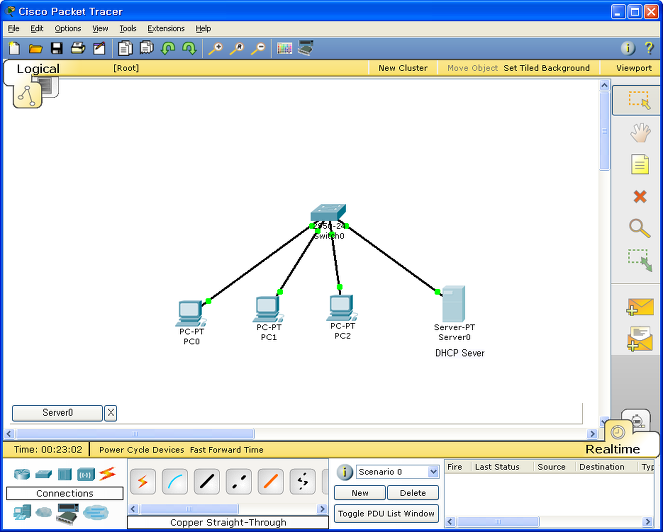Choose the Delete red X tool
This screenshot has width=663, height=532.
click(x=640, y=196)
